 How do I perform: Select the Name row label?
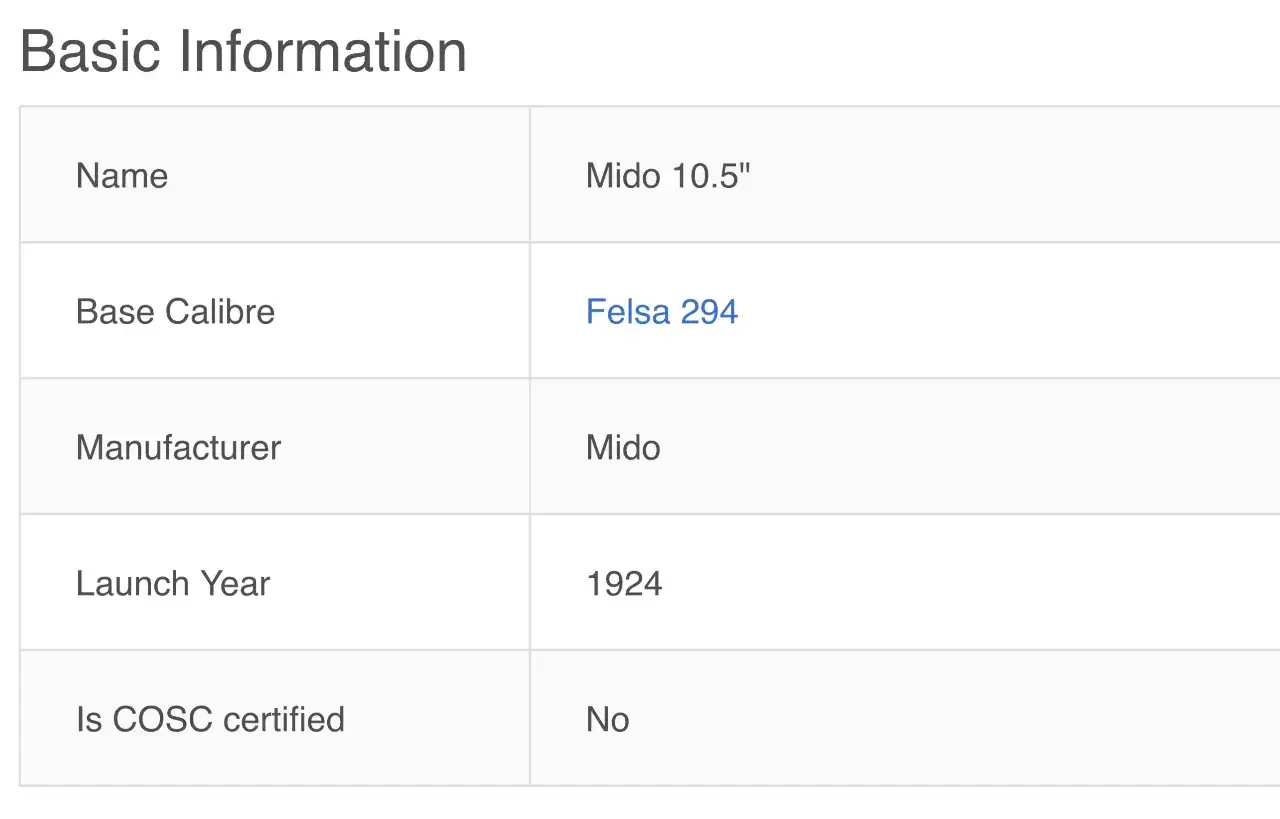pyautogui.click(x=122, y=175)
